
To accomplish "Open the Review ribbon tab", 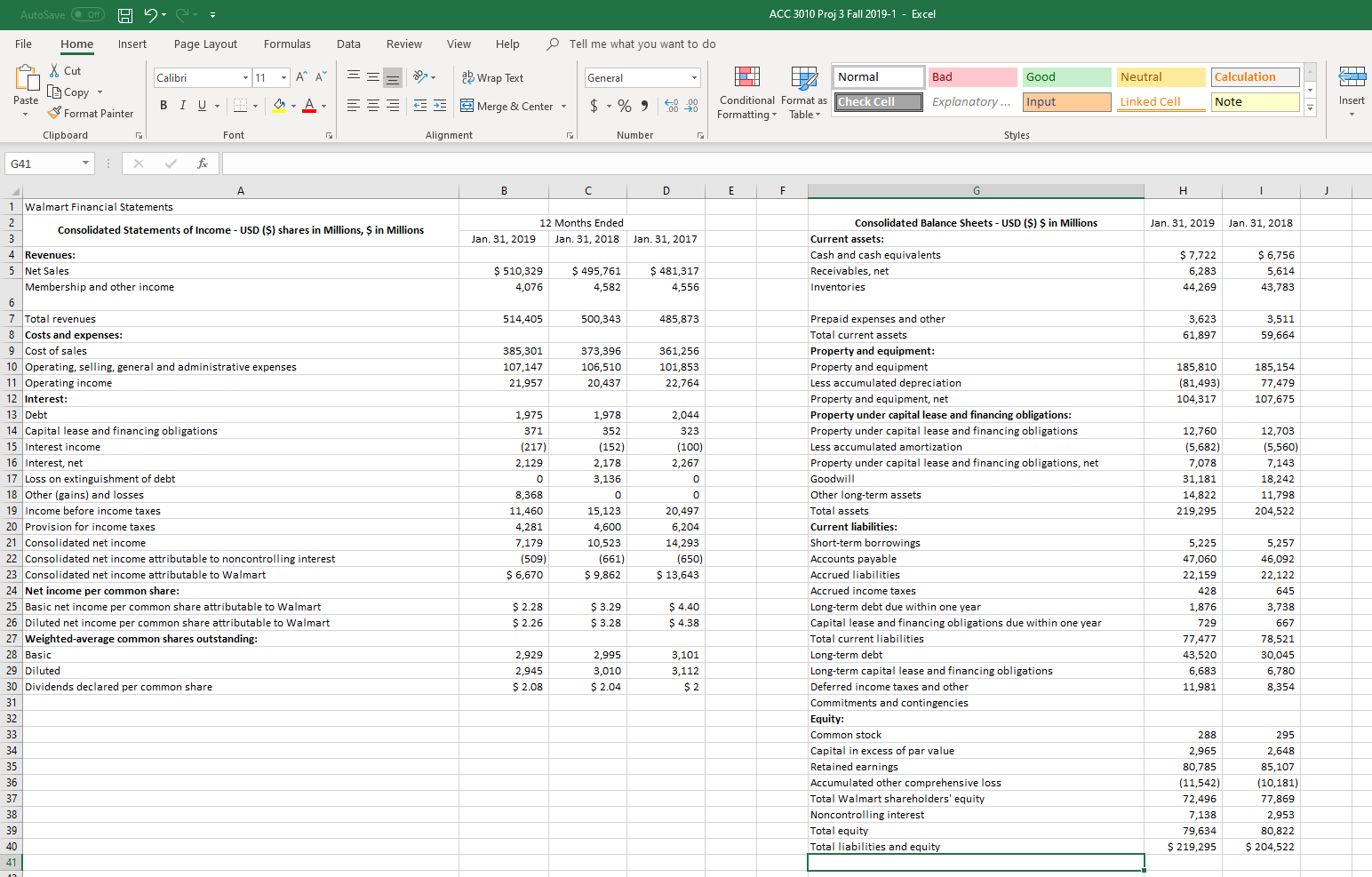I will tap(404, 44).
